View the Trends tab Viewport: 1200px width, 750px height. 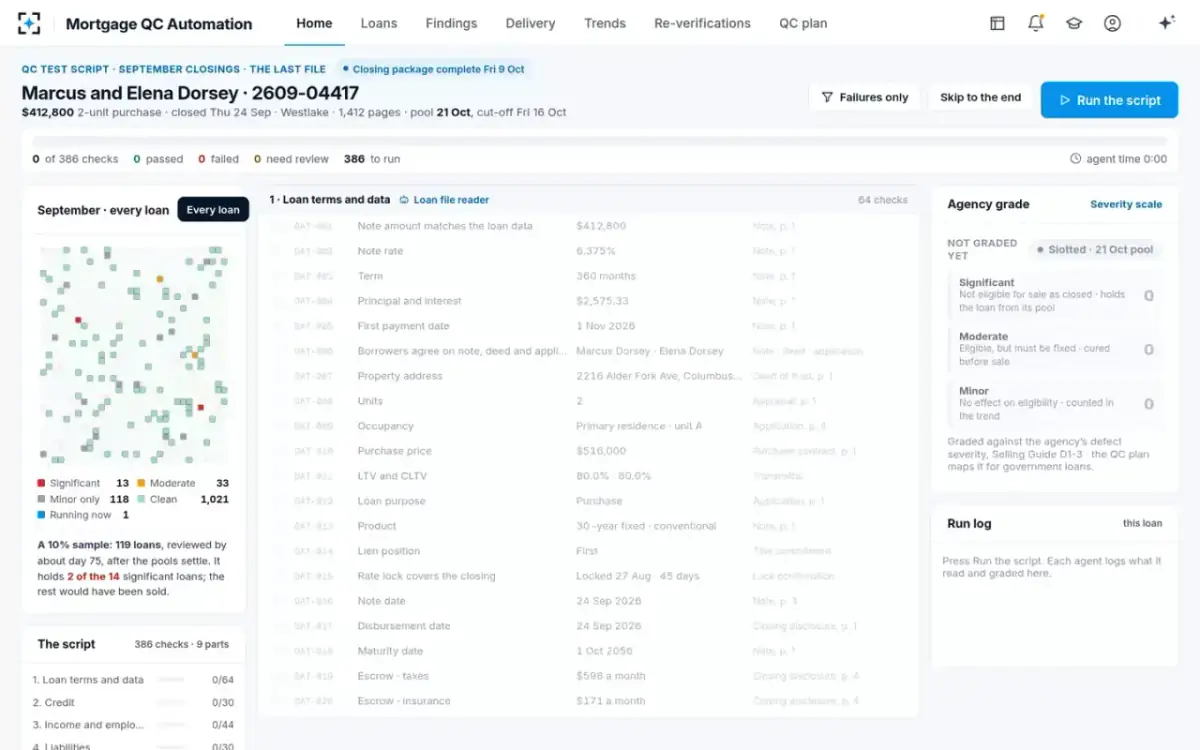pos(605,23)
